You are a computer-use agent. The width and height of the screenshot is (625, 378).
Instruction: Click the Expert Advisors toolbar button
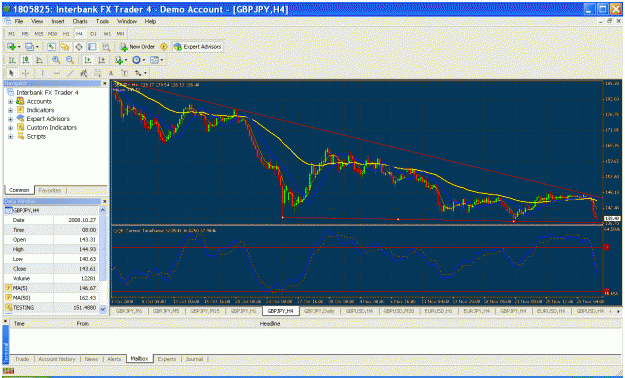click(x=198, y=47)
